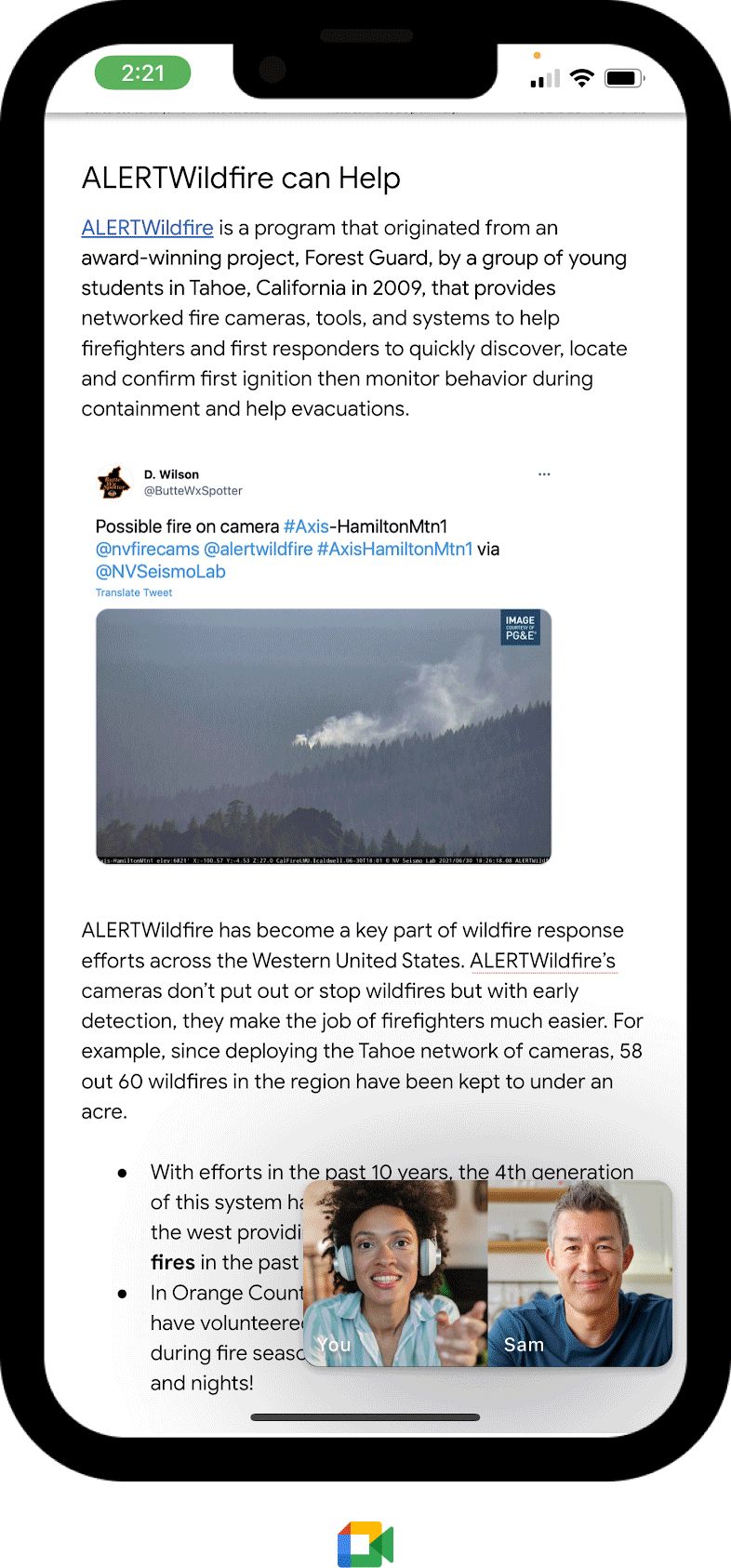Tap the You video tile
The width and height of the screenshot is (731, 1568).
pos(396,1273)
